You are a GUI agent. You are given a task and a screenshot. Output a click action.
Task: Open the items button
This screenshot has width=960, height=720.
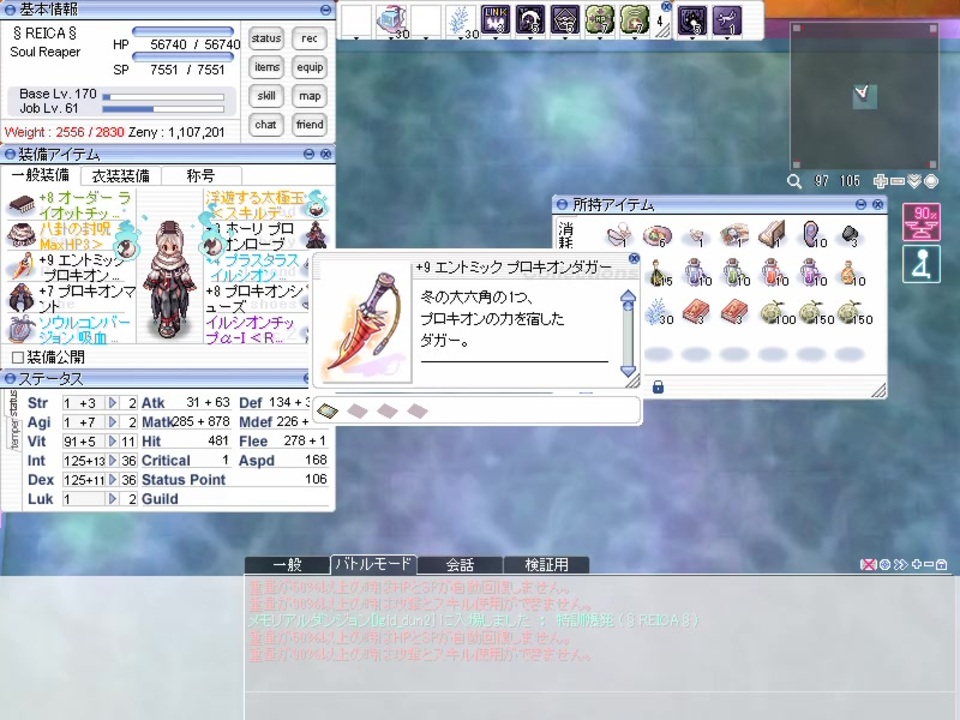(266, 67)
